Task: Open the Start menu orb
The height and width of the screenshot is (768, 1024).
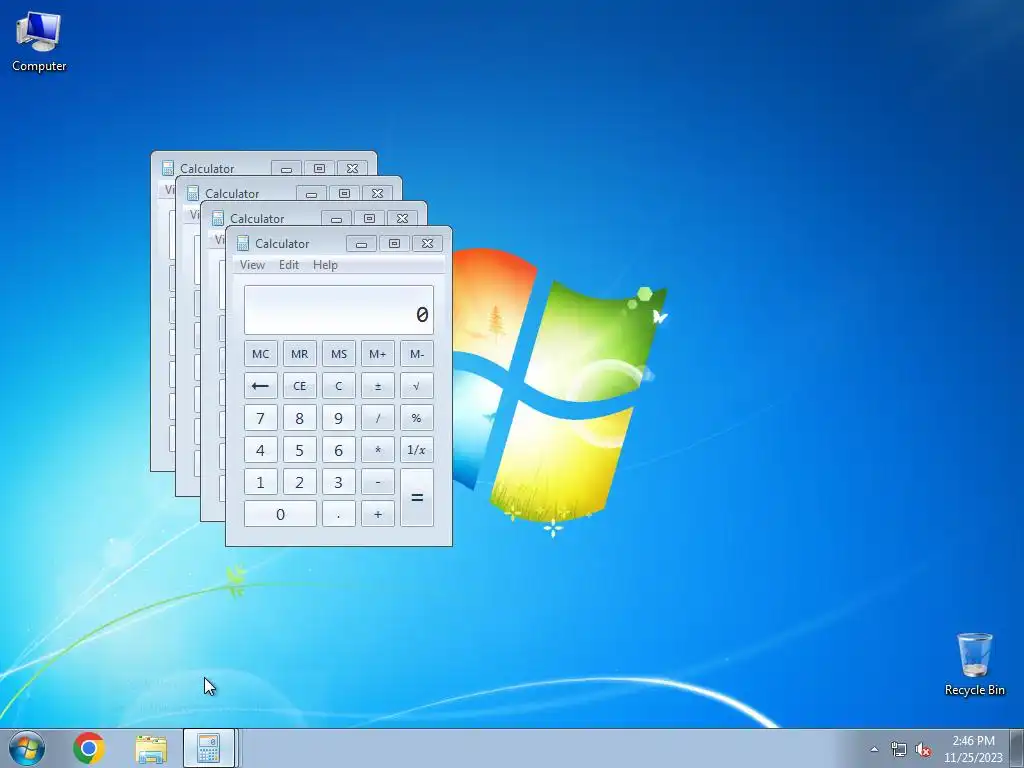Action: pyautogui.click(x=27, y=748)
